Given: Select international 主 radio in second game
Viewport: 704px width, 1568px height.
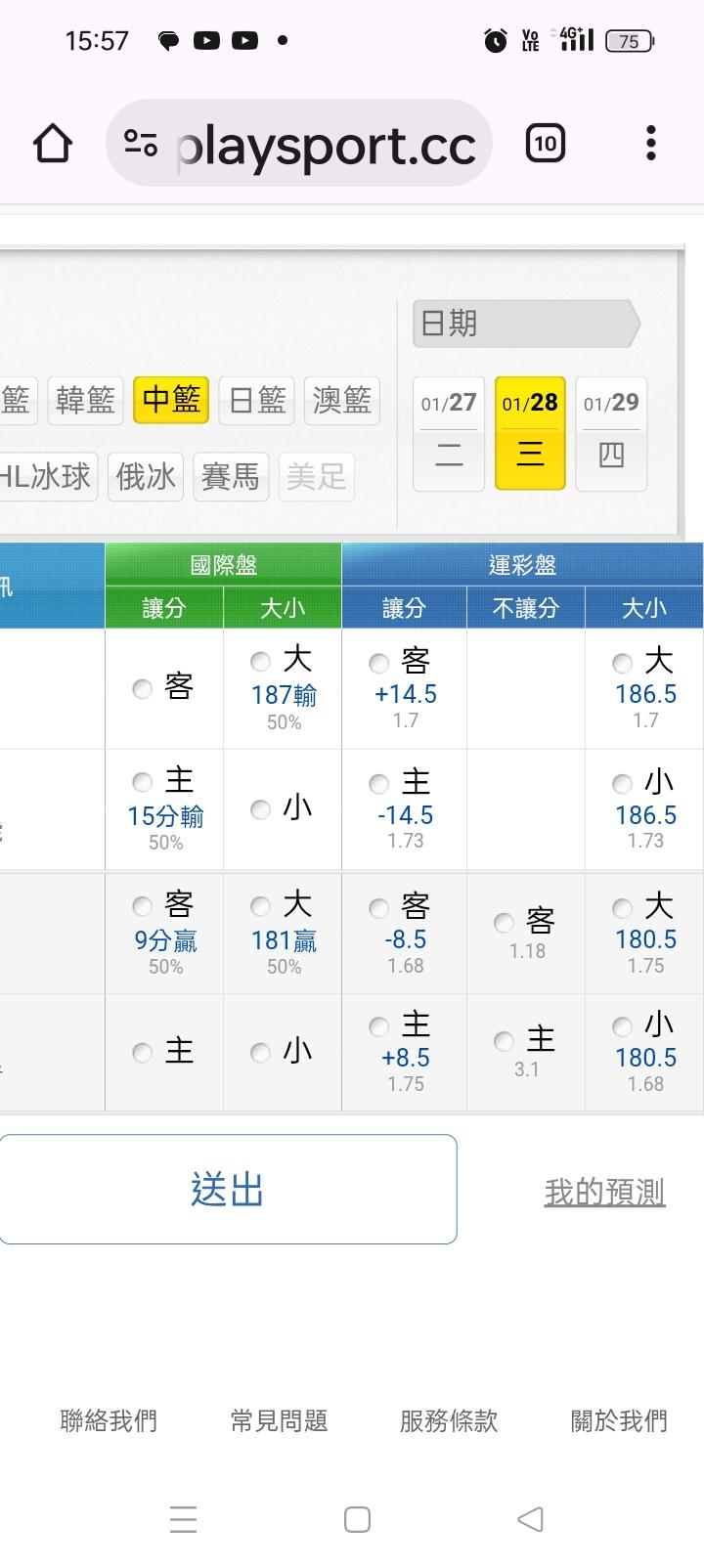Looking at the screenshot, I should (x=143, y=1053).
